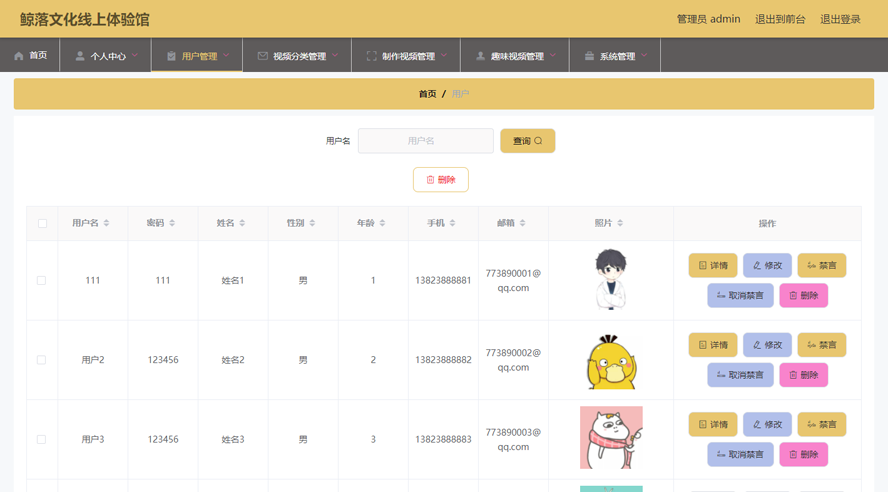Sort table by 用户名 column arrows
The image size is (888, 492).
tap(106, 223)
